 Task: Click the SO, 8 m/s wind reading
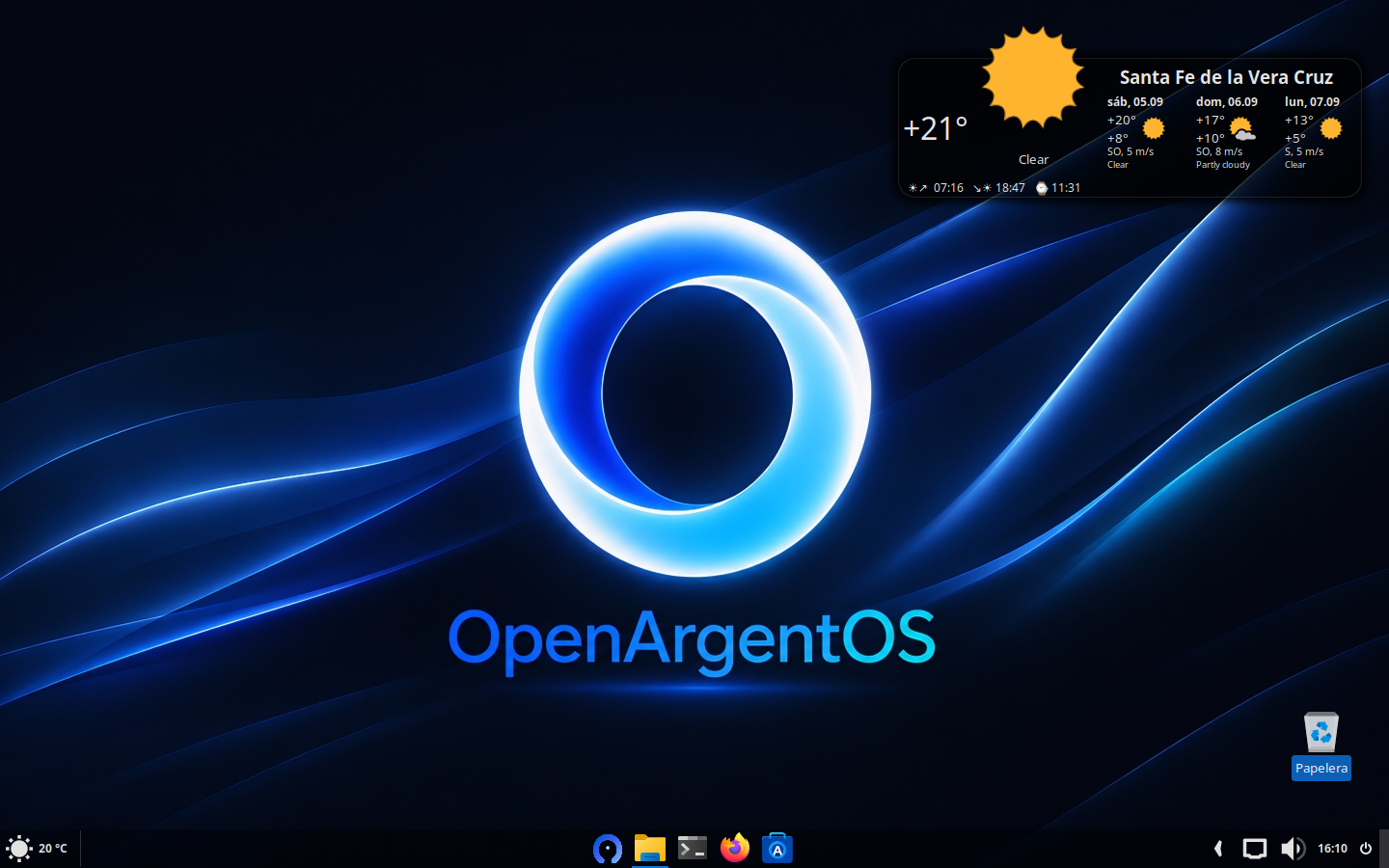tap(1219, 151)
